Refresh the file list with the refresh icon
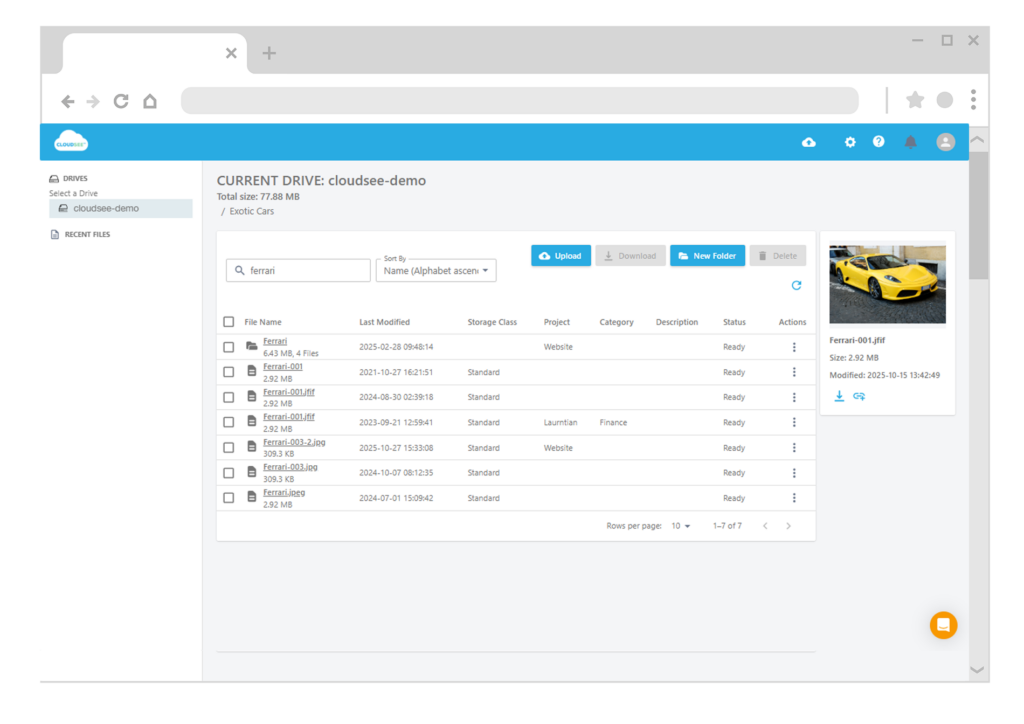1024x724 pixels. pos(796,285)
